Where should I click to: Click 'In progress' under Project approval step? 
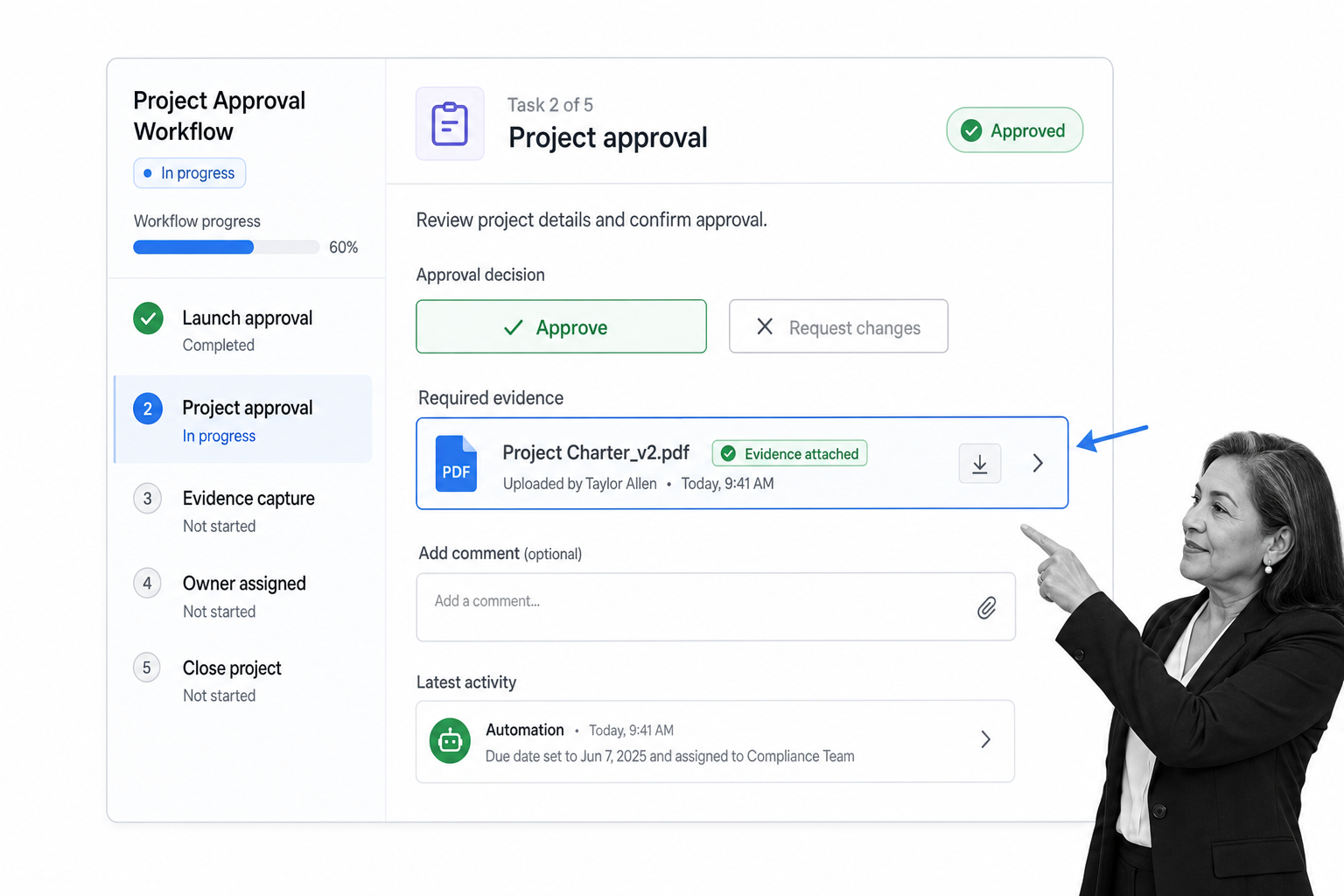point(219,436)
